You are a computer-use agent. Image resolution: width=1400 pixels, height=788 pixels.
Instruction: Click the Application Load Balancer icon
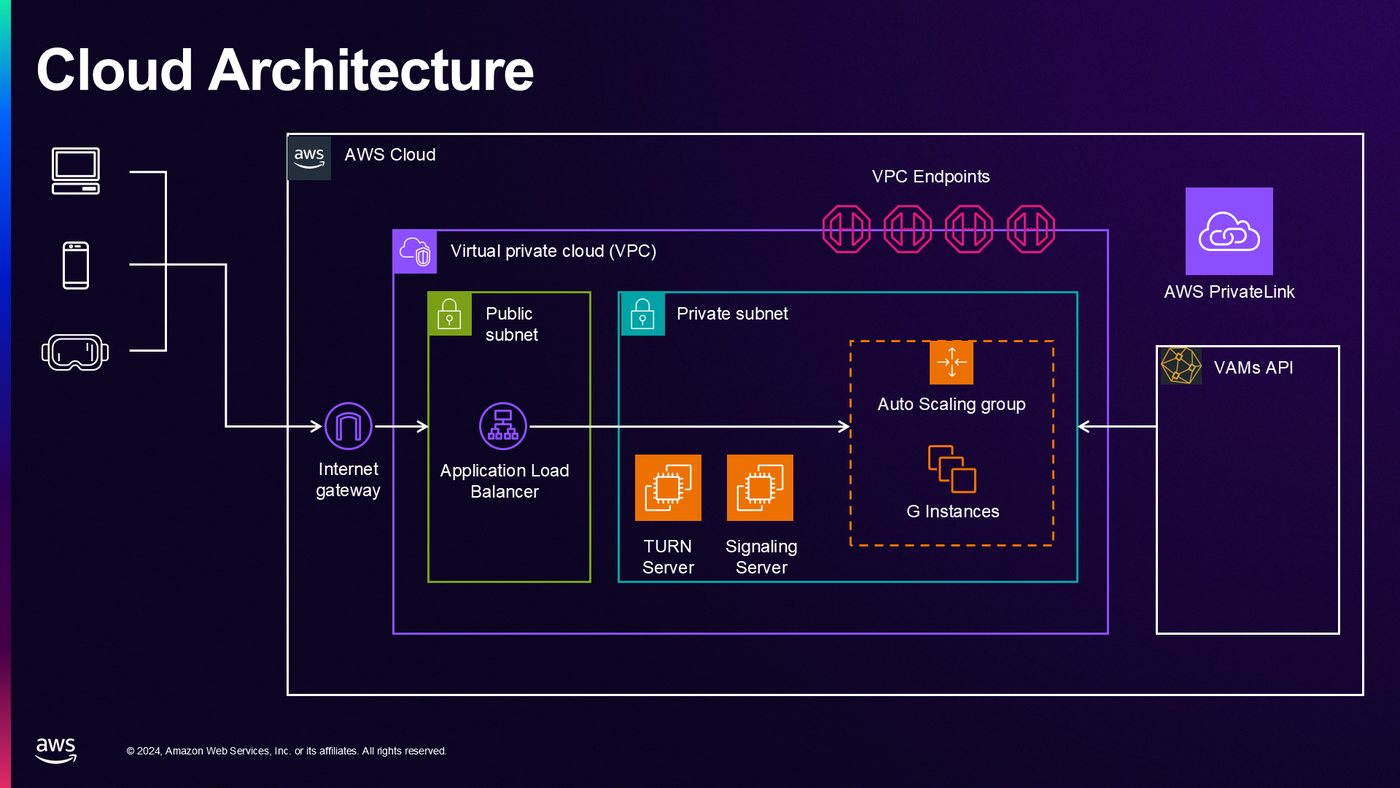tap(503, 427)
